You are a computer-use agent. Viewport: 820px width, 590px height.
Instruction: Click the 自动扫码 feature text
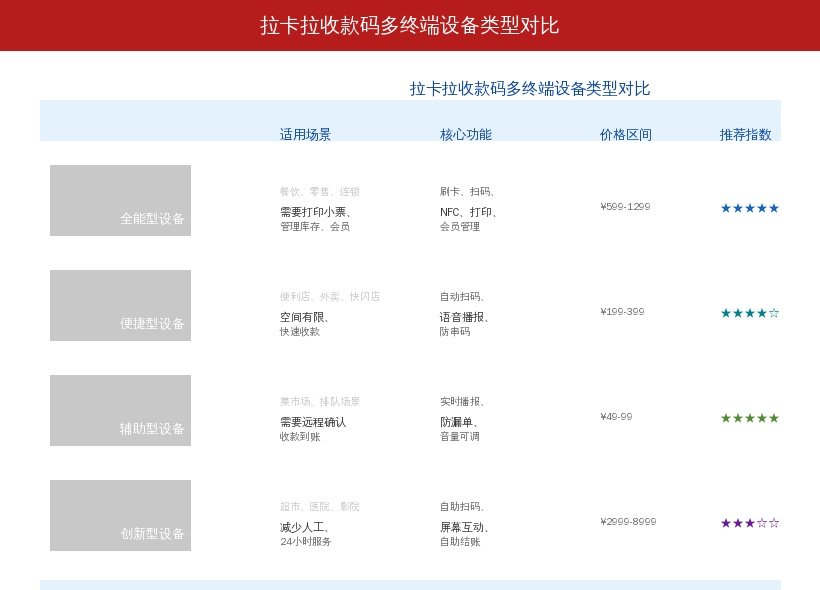click(x=462, y=297)
